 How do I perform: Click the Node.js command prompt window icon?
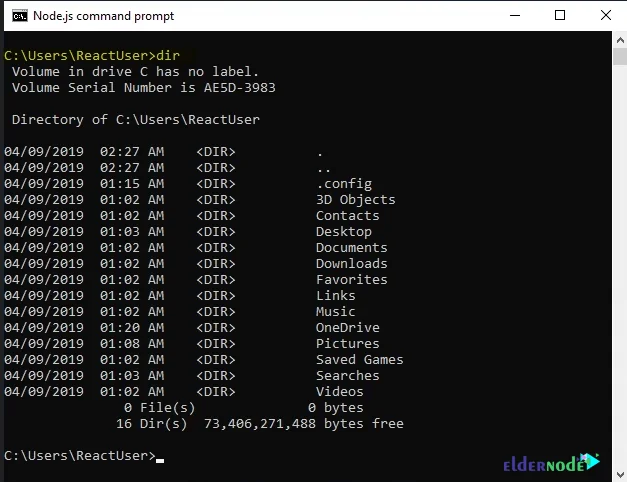(16, 15)
